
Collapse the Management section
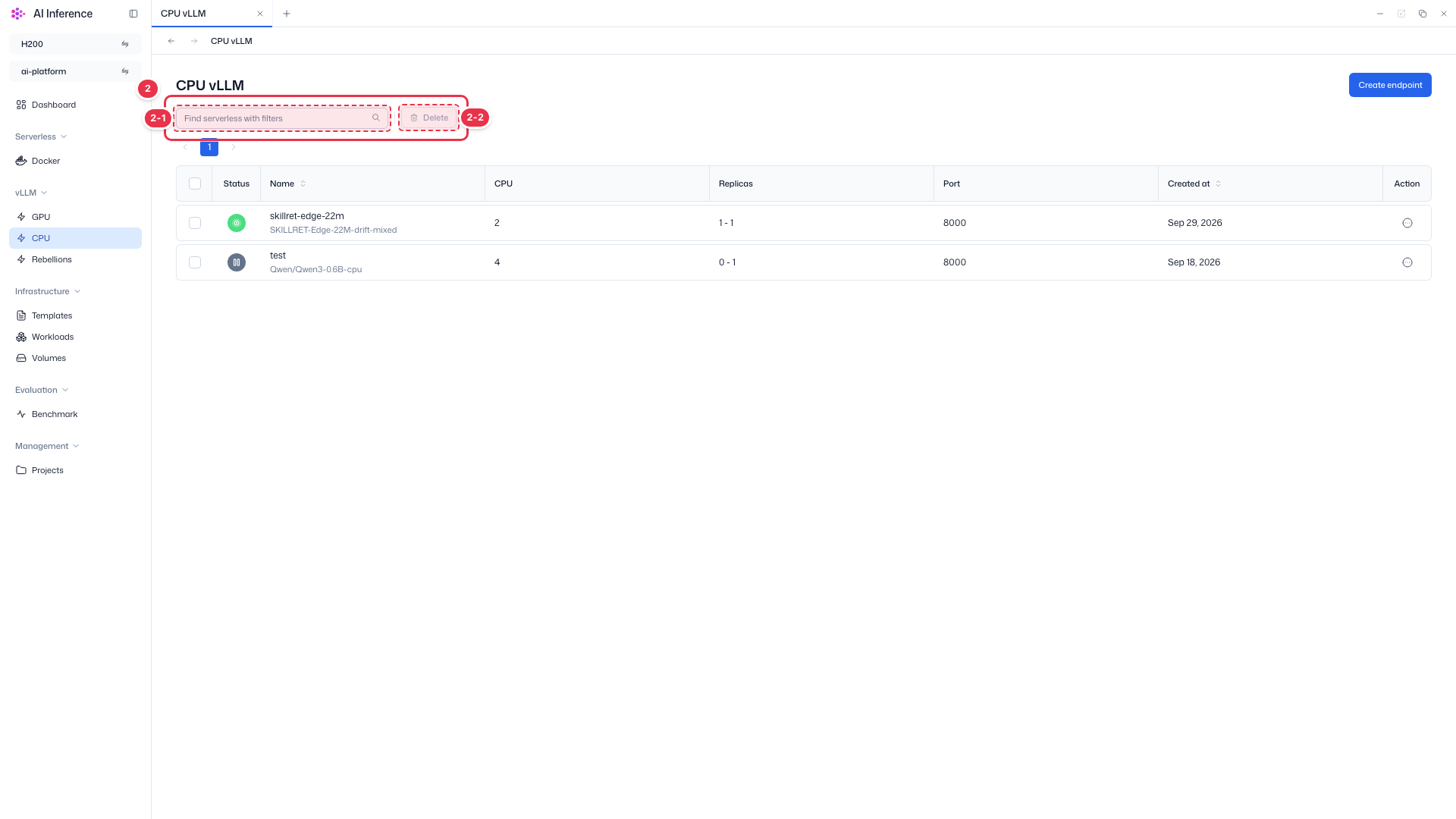pos(47,446)
